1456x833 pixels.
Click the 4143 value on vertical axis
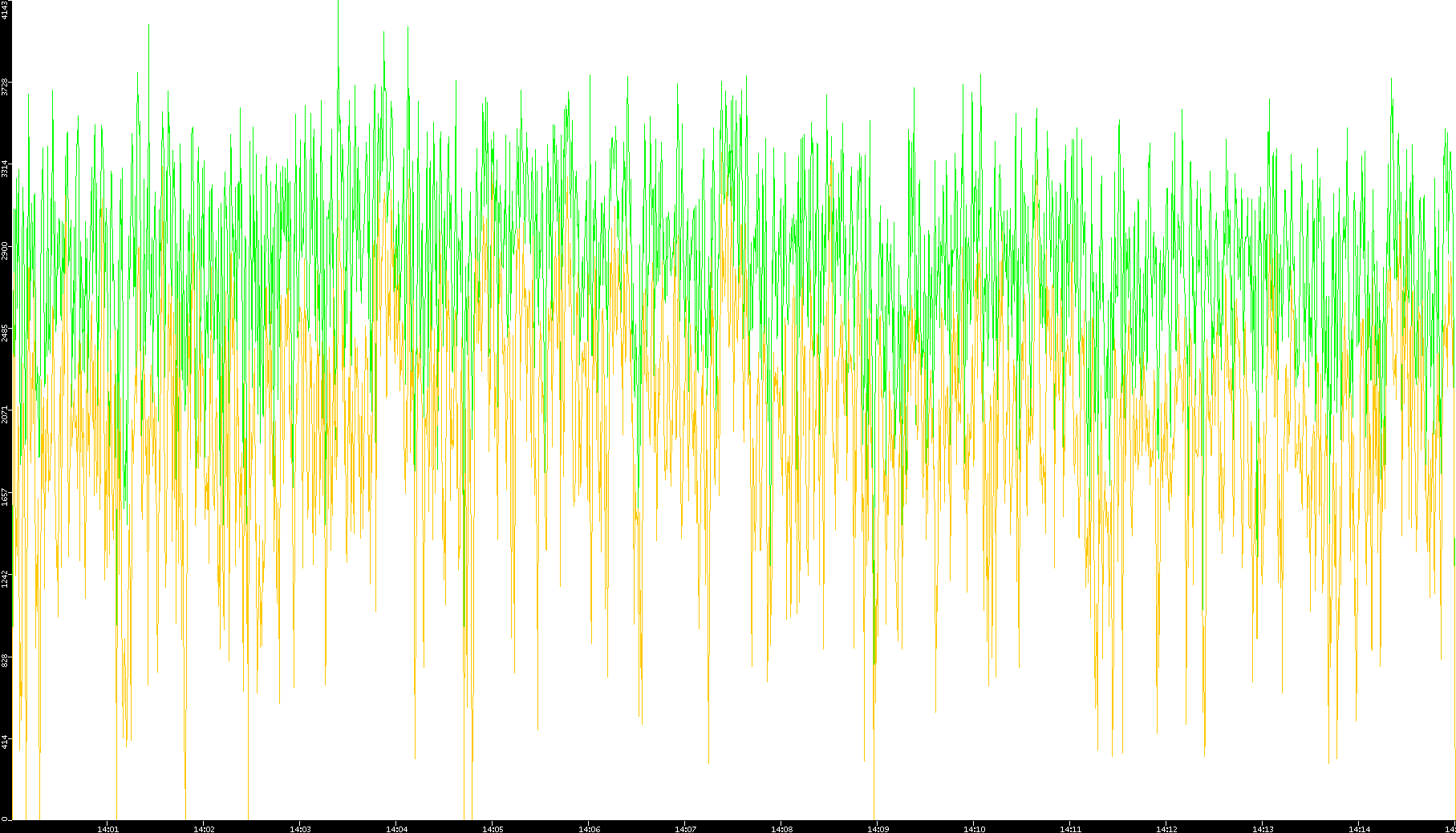click(6, 10)
